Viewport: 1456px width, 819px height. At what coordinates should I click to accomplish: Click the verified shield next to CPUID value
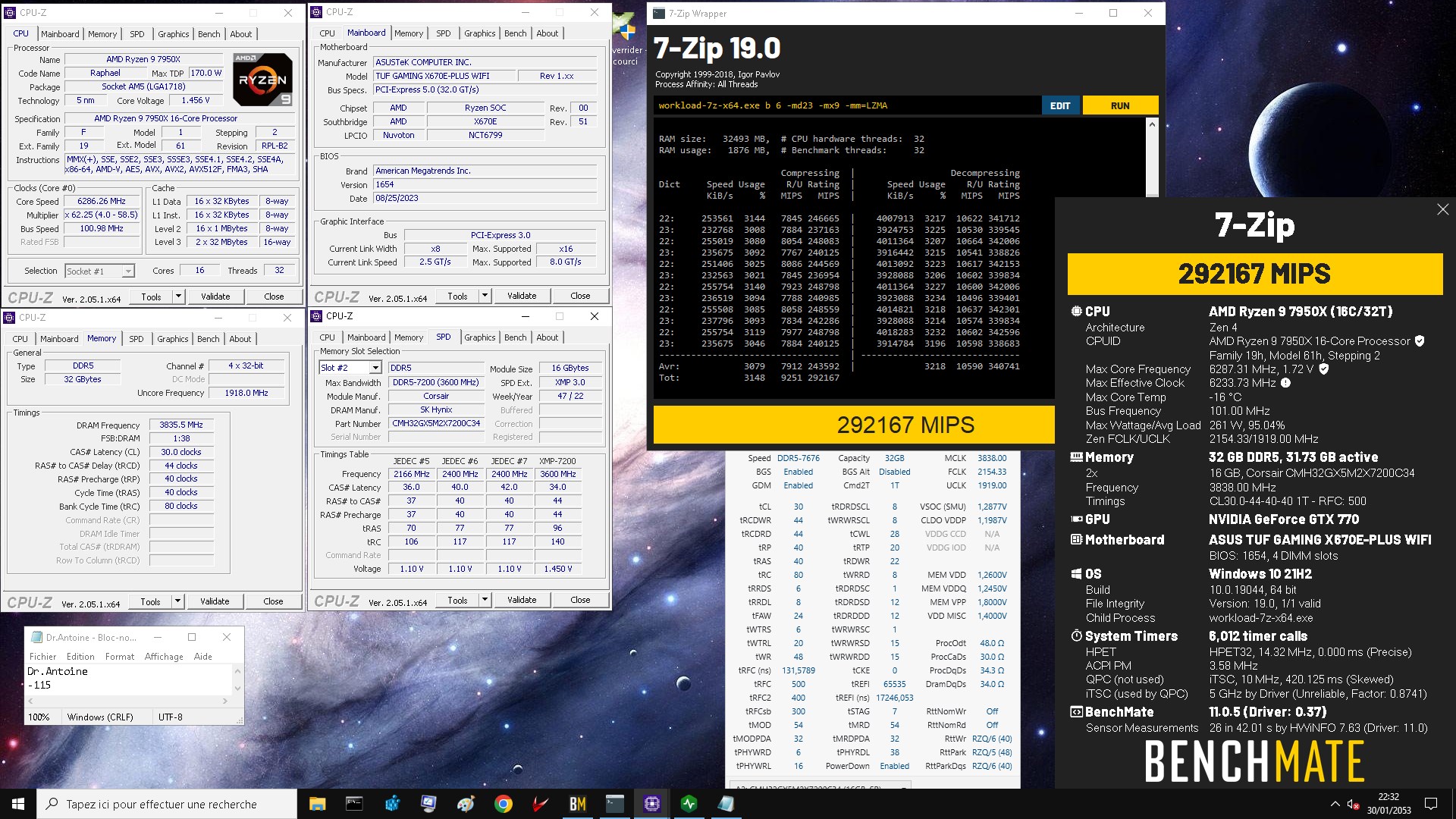1420,341
